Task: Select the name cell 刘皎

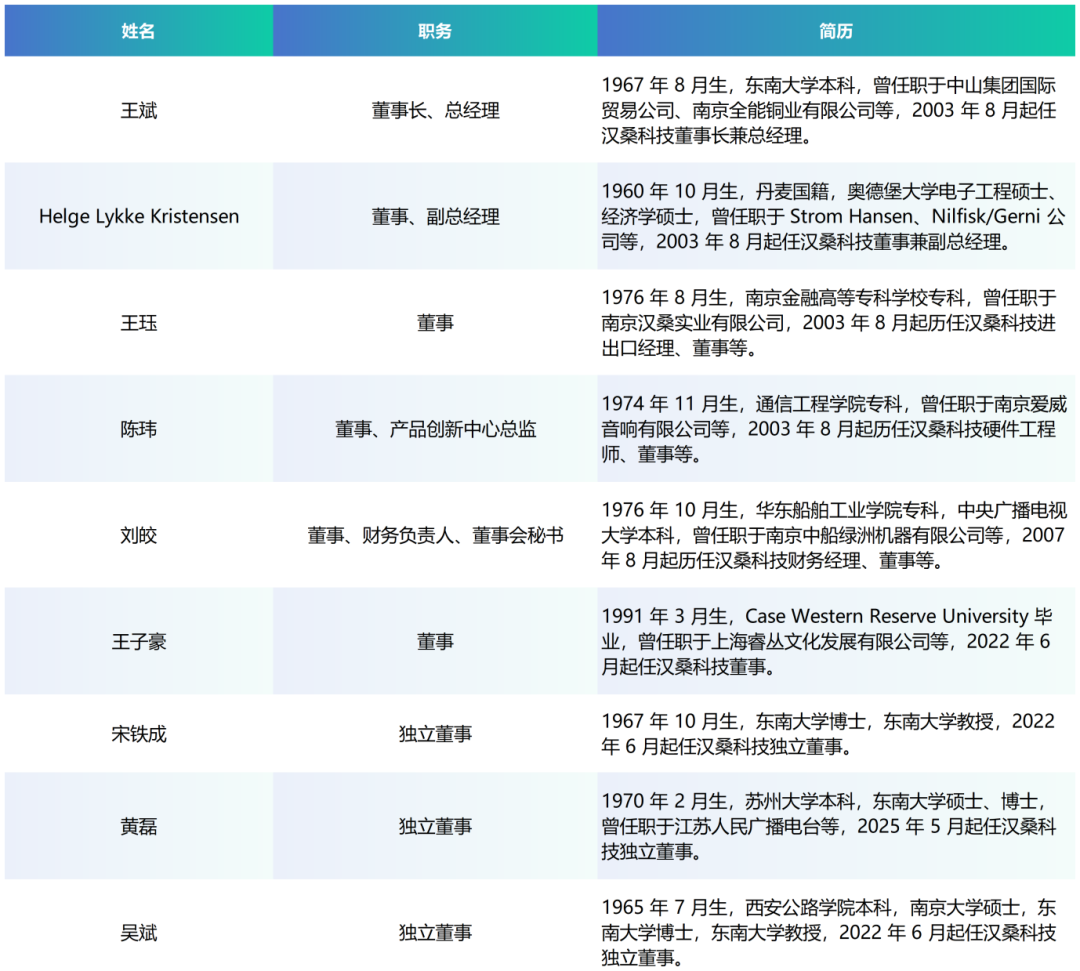Action: (x=138, y=535)
